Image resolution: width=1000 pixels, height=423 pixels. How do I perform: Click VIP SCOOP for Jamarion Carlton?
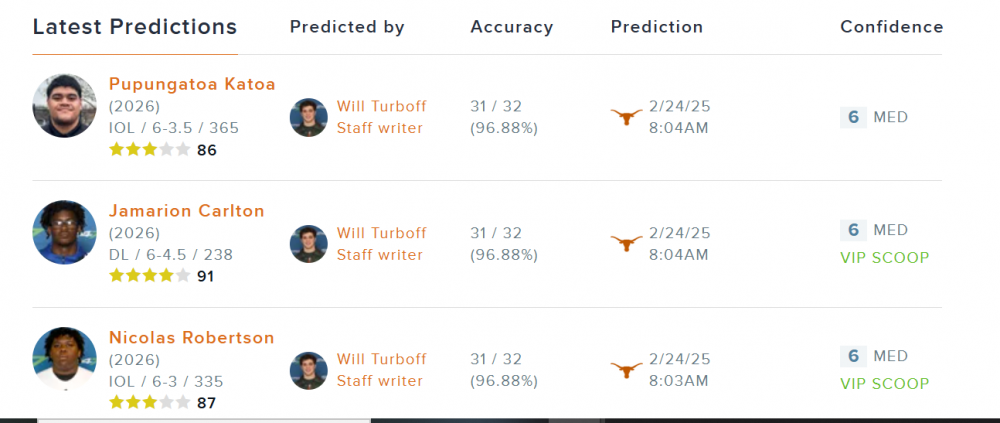[884, 258]
